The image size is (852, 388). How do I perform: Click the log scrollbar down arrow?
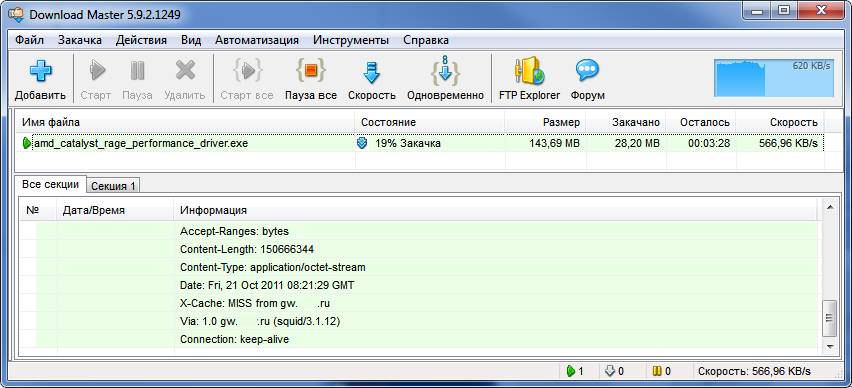[x=830, y=346]
